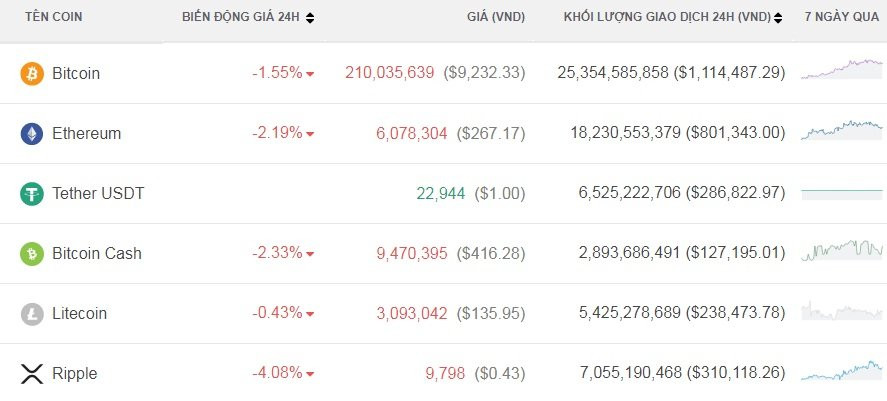Click the 7 Ngày Qua column header
This screenshot has height=401, width=887.
[841, 17]
